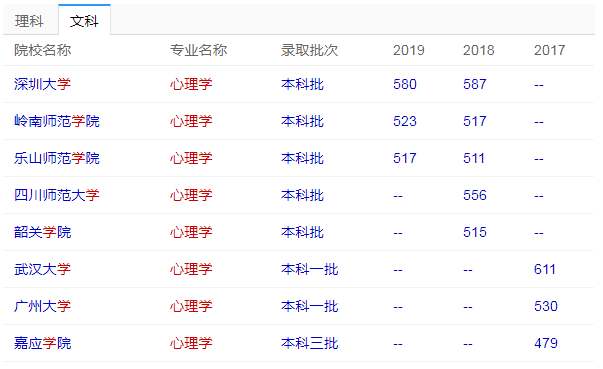
Task: Open 武汉大学 school link
Action: [x=43, y=269]
